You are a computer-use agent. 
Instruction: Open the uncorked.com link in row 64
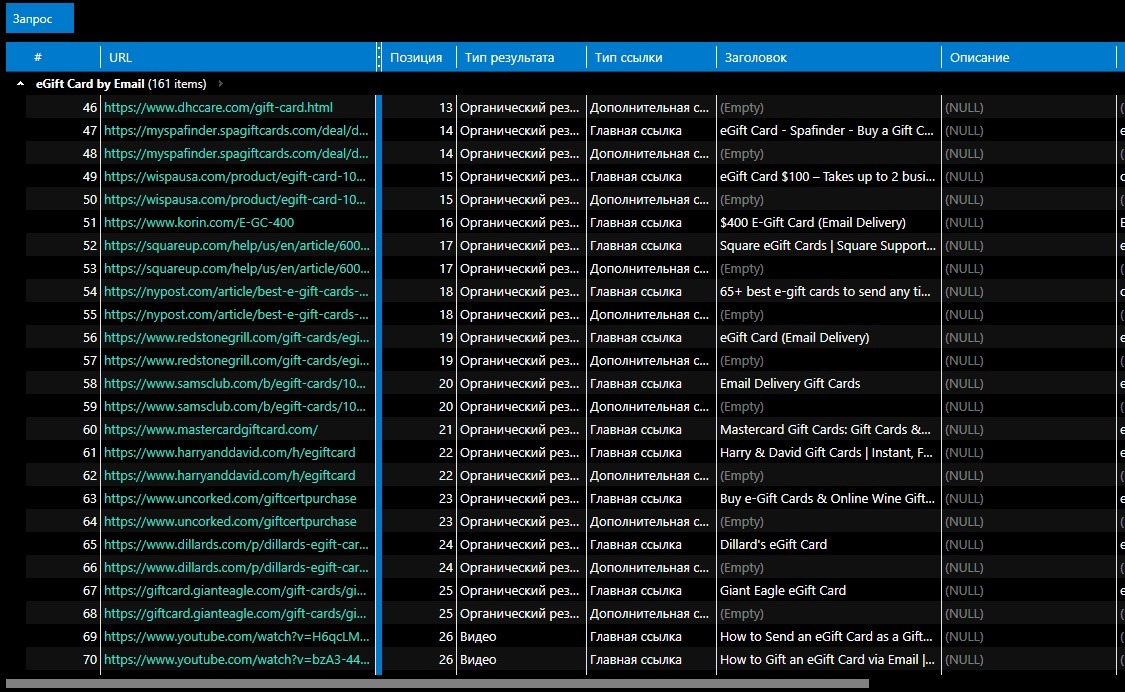[x=230, y=521]
